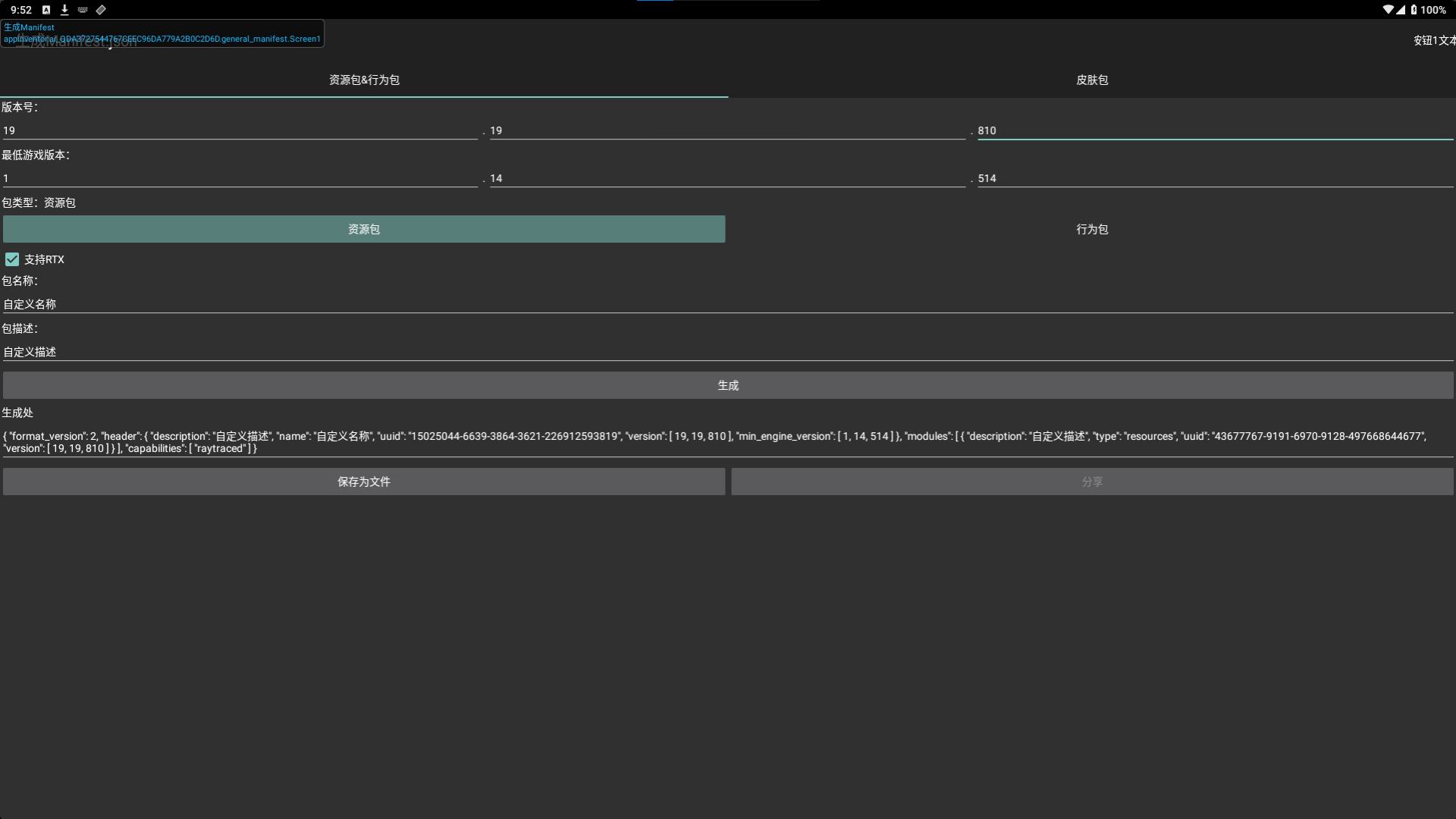The height and width of the screenshot is (819, 1456).
Task: Click the 包描述 field with 自定义描述
Action: point(728,352)
